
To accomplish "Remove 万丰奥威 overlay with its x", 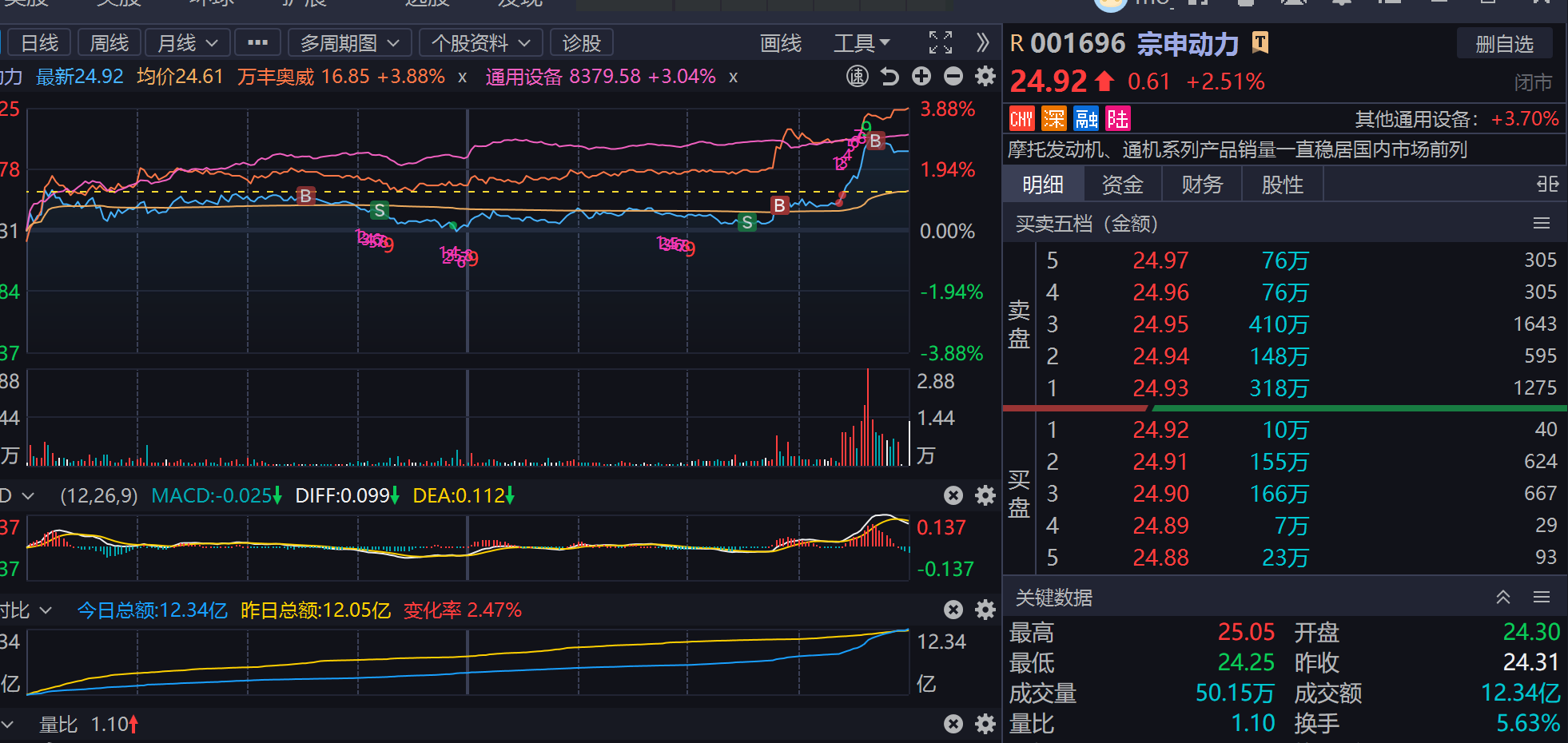I will coord(462,77).
